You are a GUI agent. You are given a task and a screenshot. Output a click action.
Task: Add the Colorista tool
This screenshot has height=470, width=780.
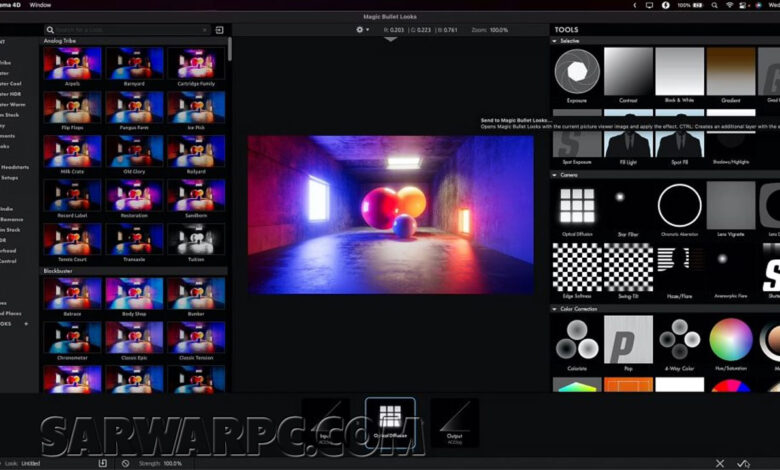pyautogui.click(x=577, y=340)
